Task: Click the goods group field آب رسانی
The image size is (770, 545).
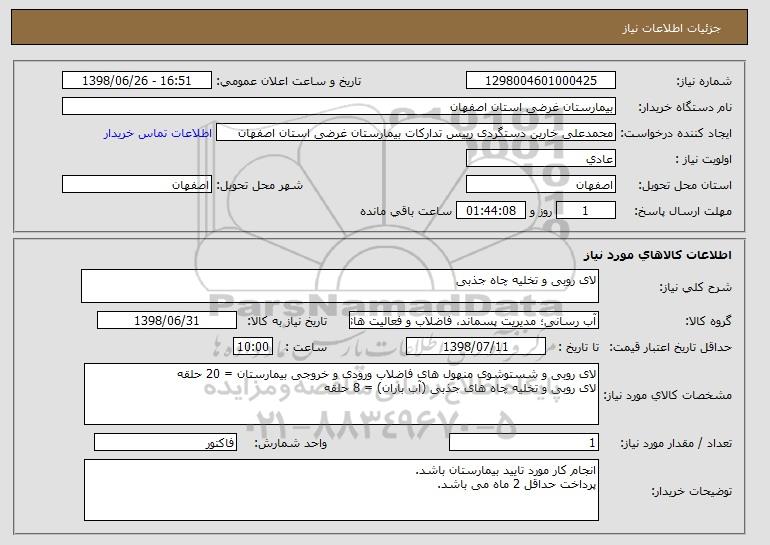Action: pyautogui.click(x=474, y=321)
